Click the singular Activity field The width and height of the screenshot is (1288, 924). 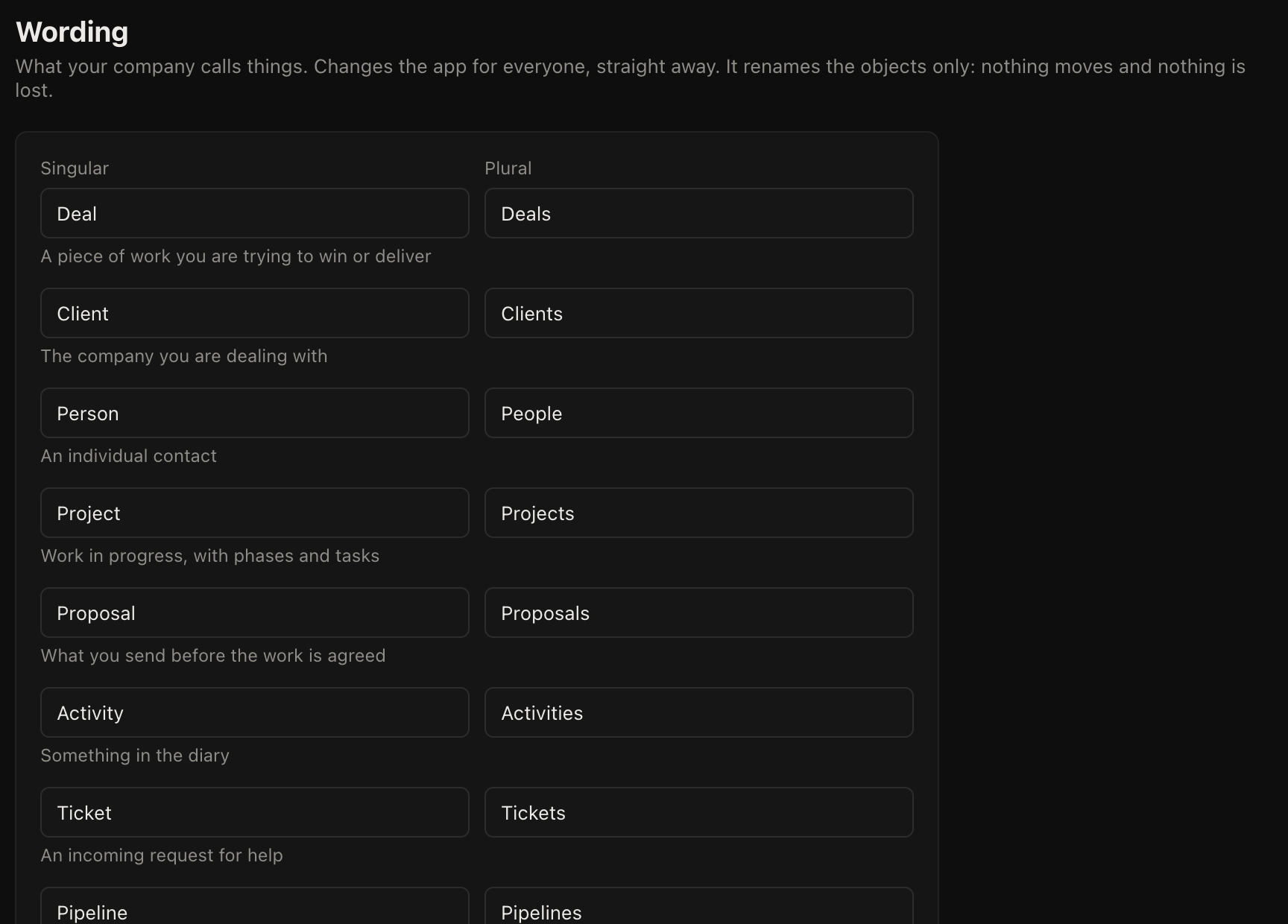coord(255,712)
